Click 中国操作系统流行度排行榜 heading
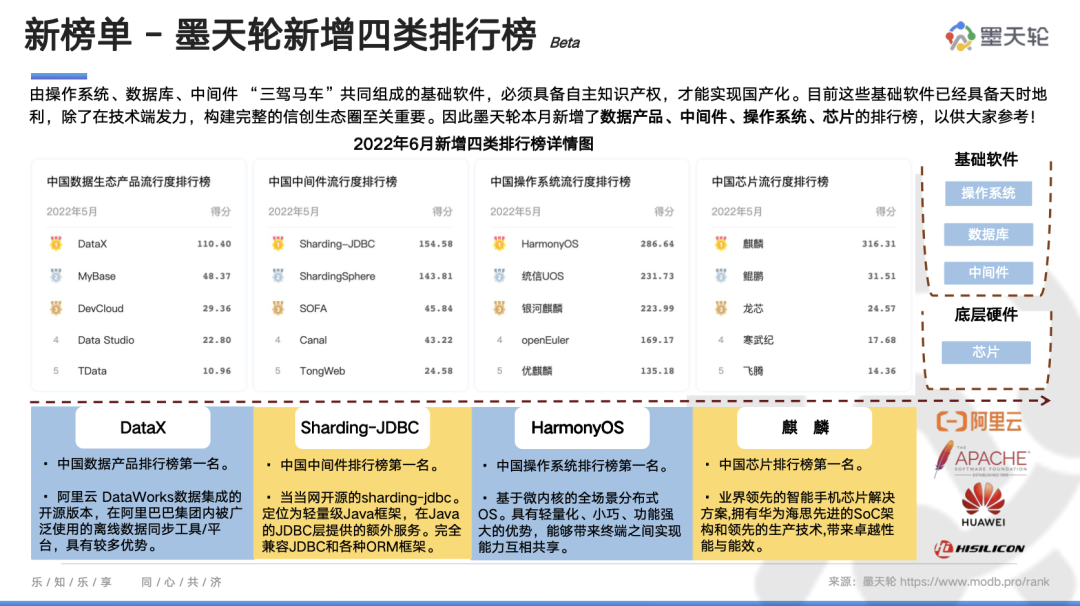1080x606 pixels. pos(561,182)
